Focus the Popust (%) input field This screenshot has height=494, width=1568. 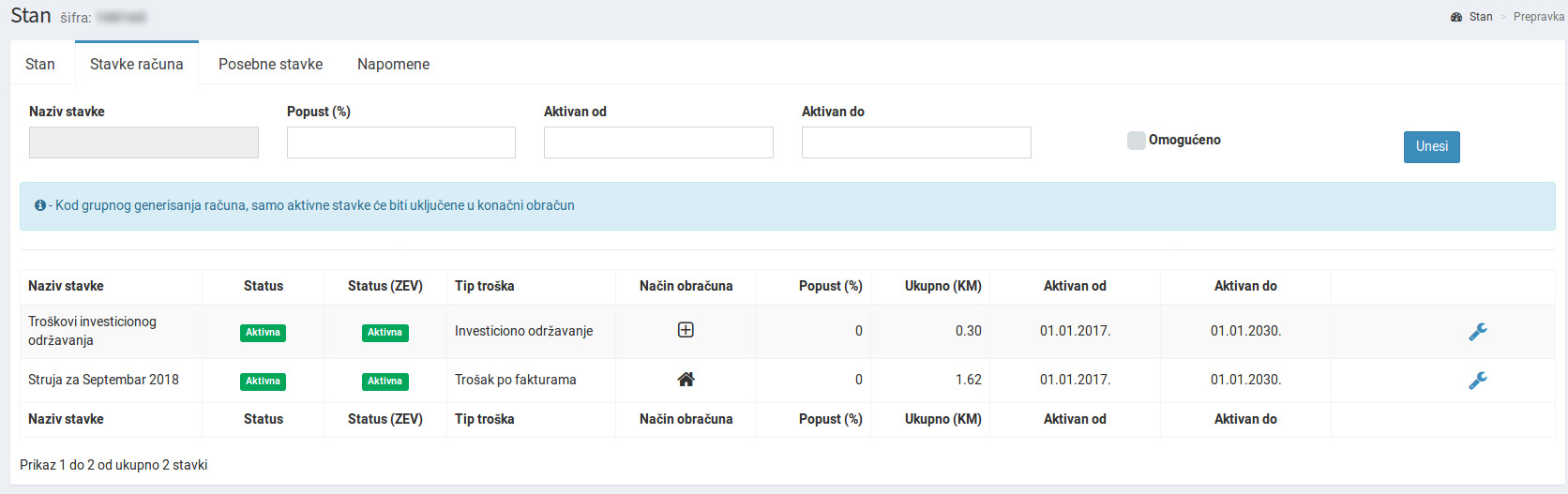[x=400, y=142]
